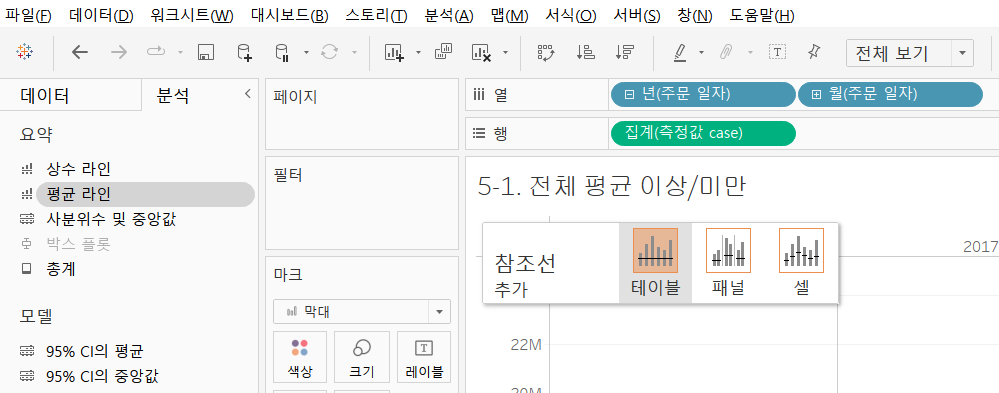Open the refresh options dropdown arrow
Image resolution: width=999 pixels, height=393 pixels.
pos(354,52)
